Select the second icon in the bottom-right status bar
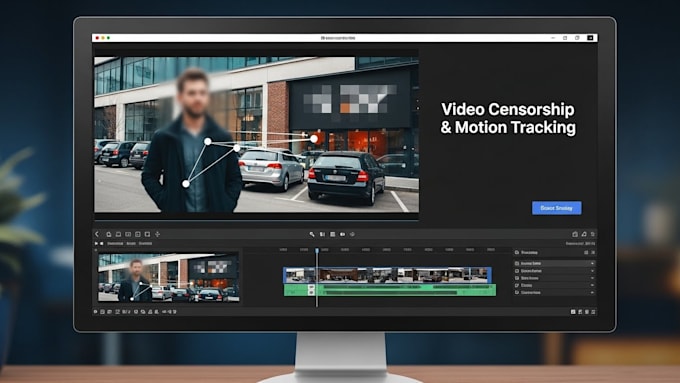 [x=580, y=312]
